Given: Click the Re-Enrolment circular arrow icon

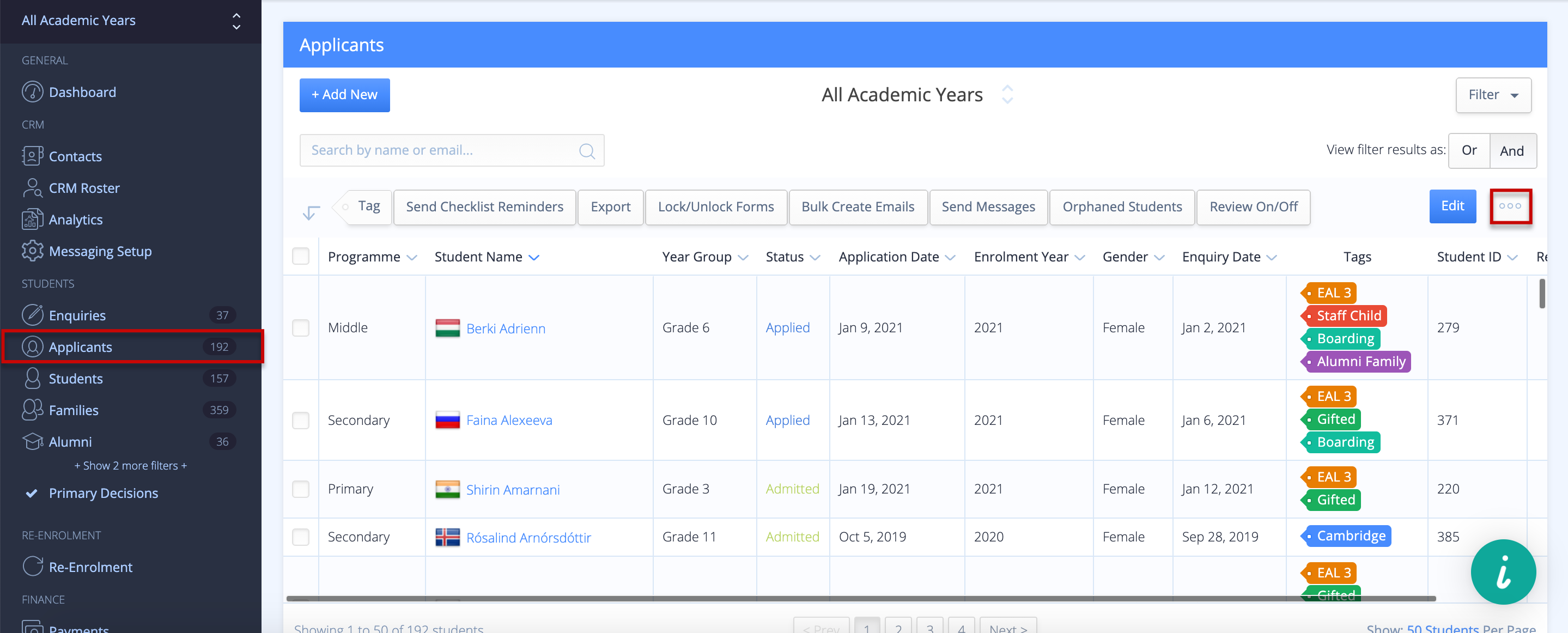Looking at the screenshot, I should tap(32, 567).
